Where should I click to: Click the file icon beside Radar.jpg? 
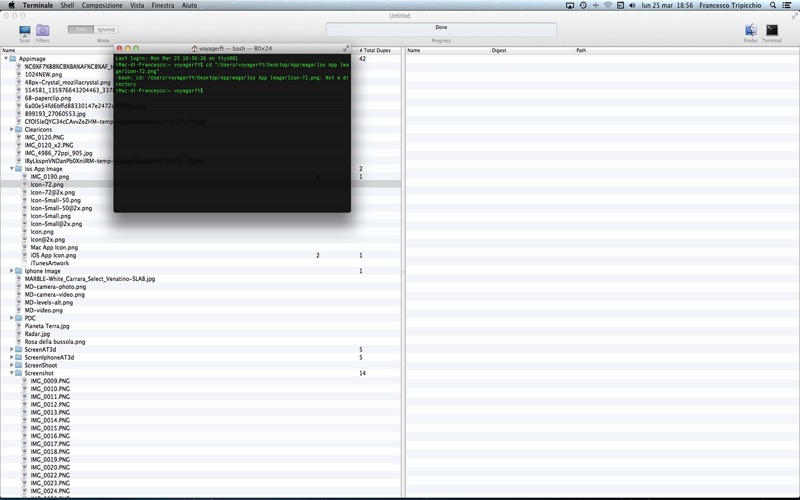[x=19, y=334]
